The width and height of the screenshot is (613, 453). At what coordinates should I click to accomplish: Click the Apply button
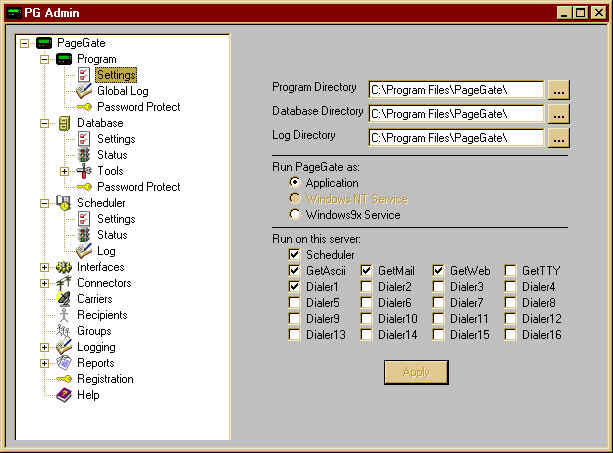(x=416, y=372)
